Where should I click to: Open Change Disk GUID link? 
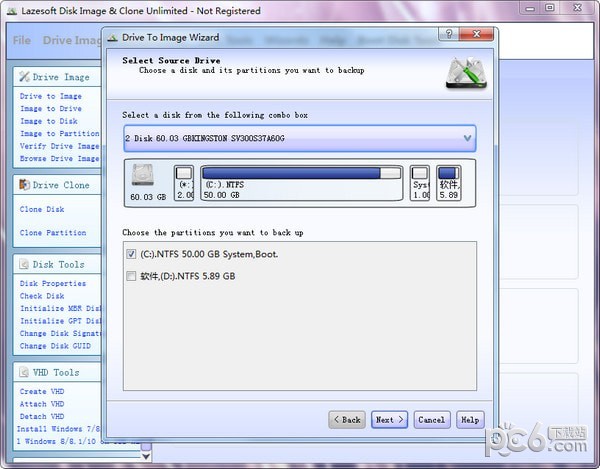pyautogui.click(x=55, y=346)
